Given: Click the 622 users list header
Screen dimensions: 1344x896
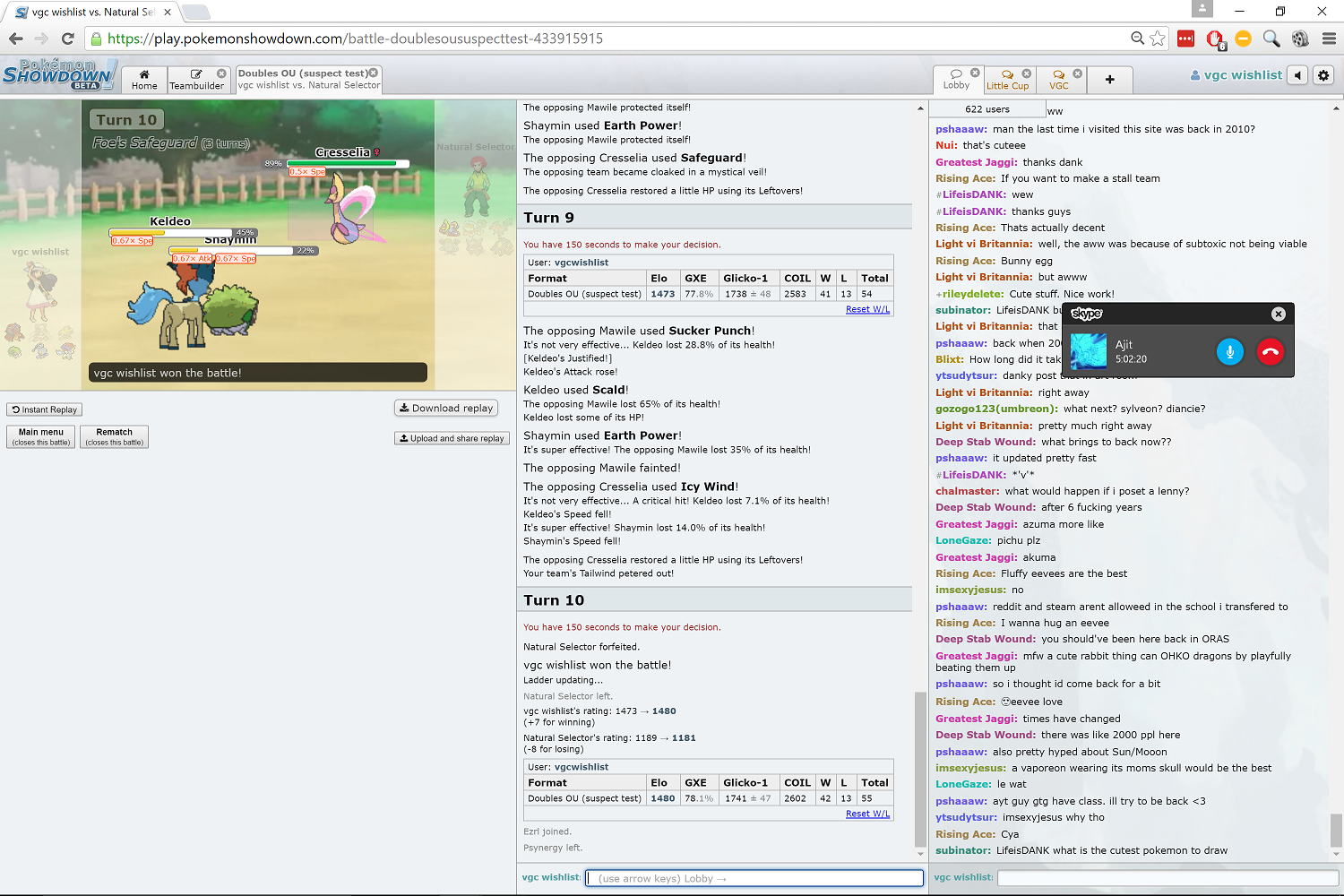Looking at the screenshot, I should (x=987, y=109).
